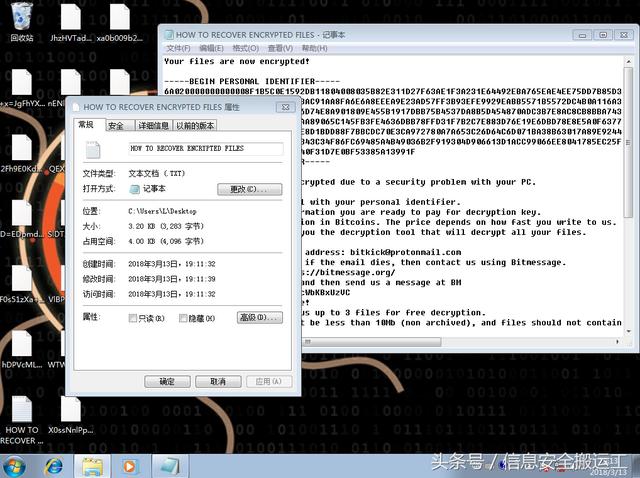Screen dimensions: 640x478
Task: Select the X0ssNnlPp... desktop file
Action: (71, 414)
